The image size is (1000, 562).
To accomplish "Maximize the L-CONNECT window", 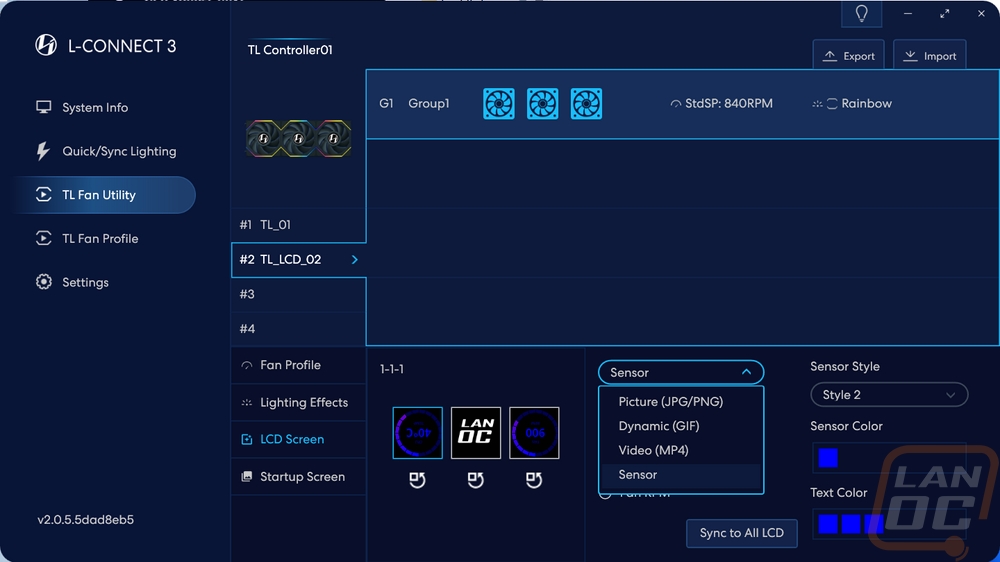I will coord(945,13).
